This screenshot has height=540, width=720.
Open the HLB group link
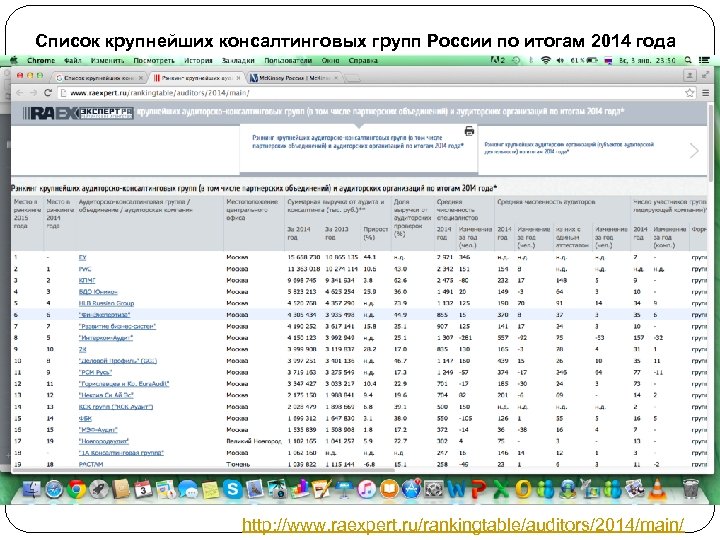(106, 304)
